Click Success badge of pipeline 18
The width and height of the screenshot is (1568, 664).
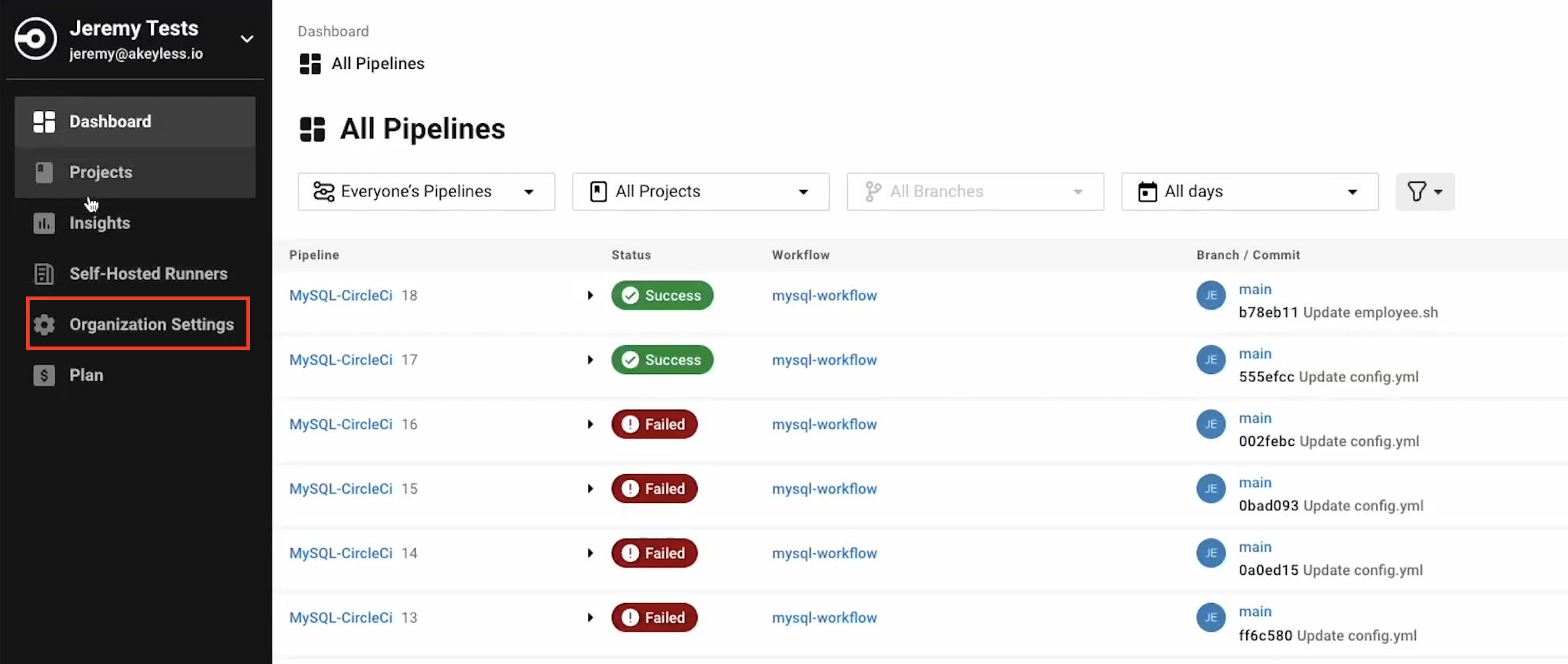(x=662, y=295)
